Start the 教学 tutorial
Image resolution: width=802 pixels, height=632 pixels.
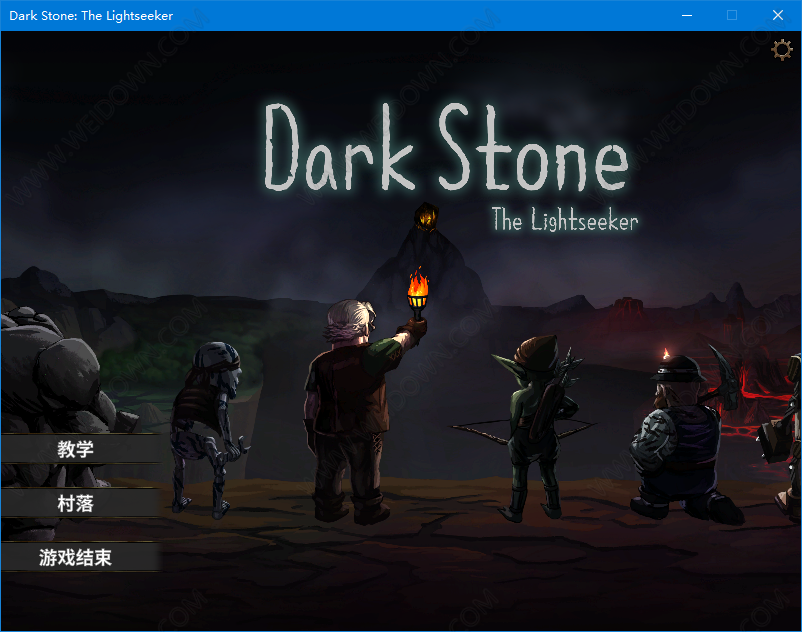pyautogui.click(x=81, y=449)
